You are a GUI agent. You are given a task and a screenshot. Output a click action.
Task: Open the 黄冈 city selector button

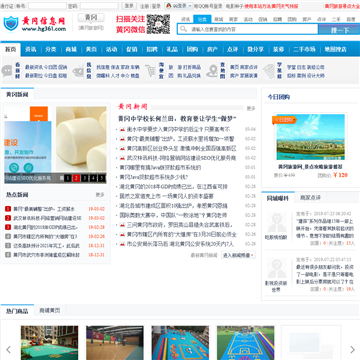[x=91, y=17]
